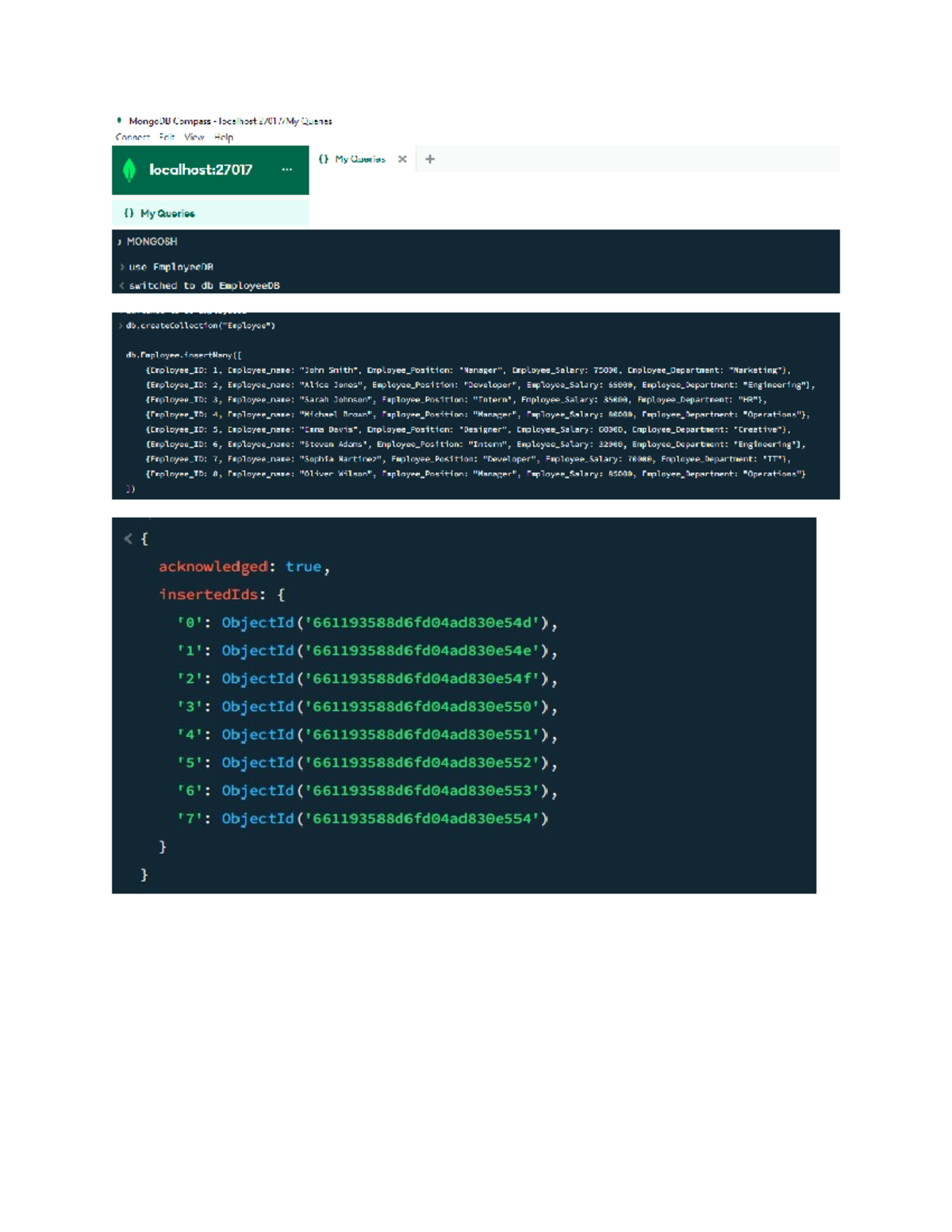Image resolution: width=952 pixels, height=1232 pixels.
Task: Click the curly braces icon on My Queries tab
Action: pyautogui.click(x=324, y=159)
